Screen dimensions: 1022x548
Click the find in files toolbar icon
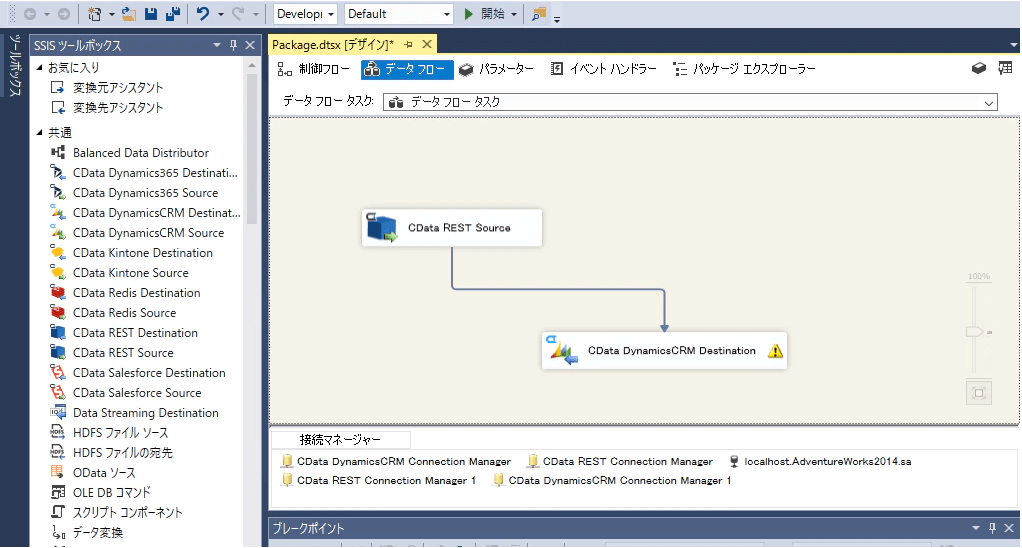point(538,14)
